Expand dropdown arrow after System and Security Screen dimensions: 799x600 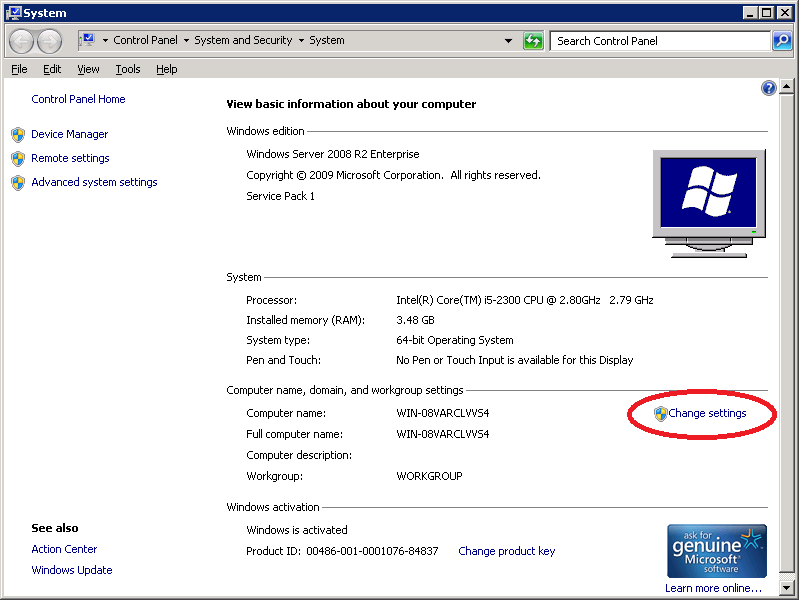[301, 40]
